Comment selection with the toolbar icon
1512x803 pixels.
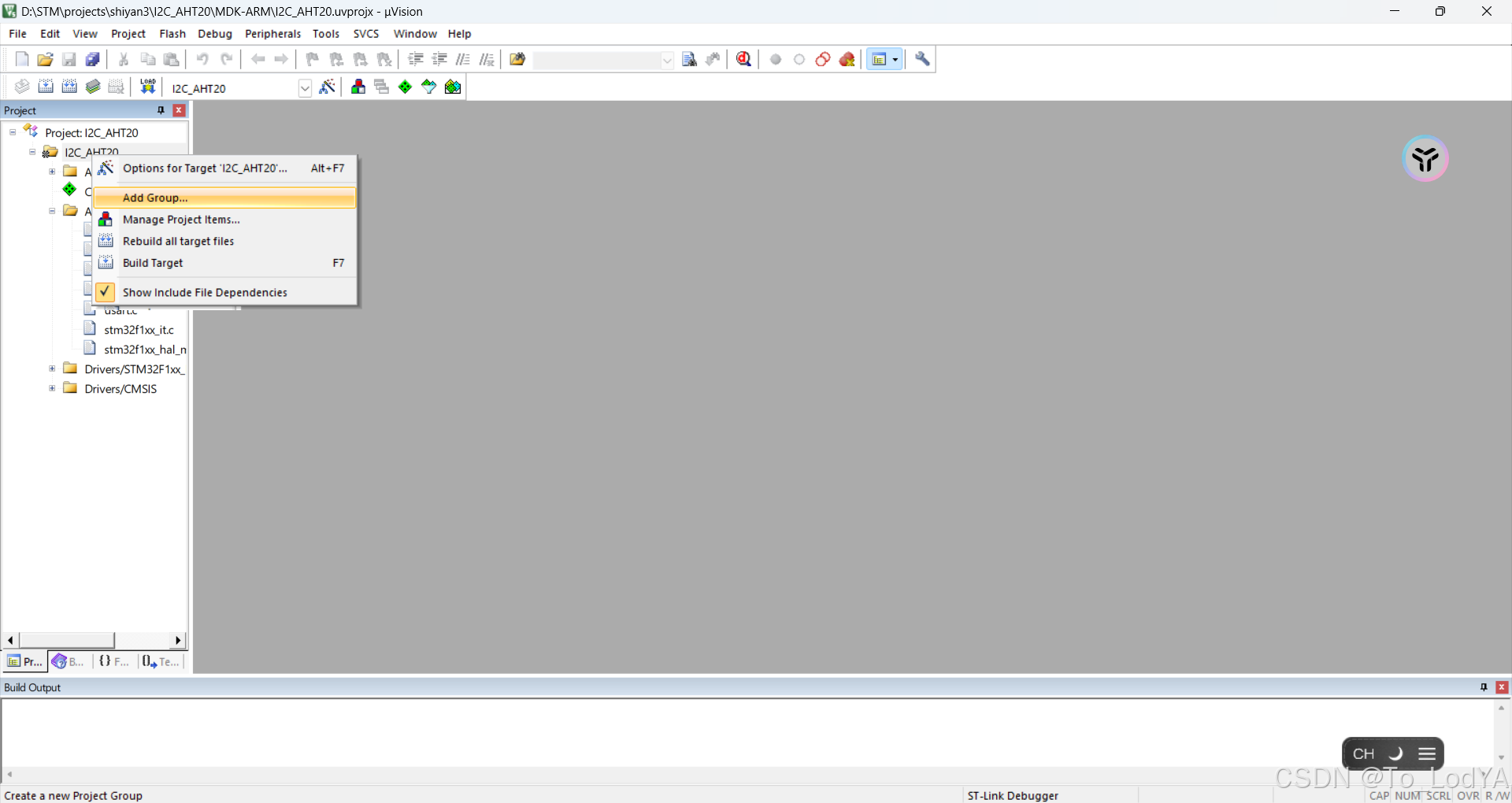tap(463, 59)
